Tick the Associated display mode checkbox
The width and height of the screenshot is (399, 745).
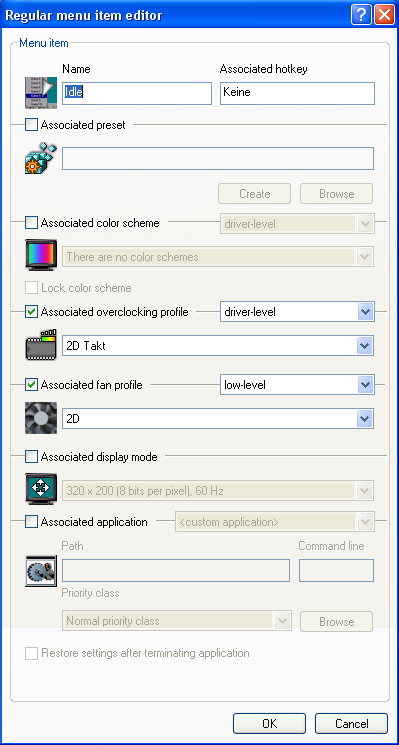(x=31, y=457)
